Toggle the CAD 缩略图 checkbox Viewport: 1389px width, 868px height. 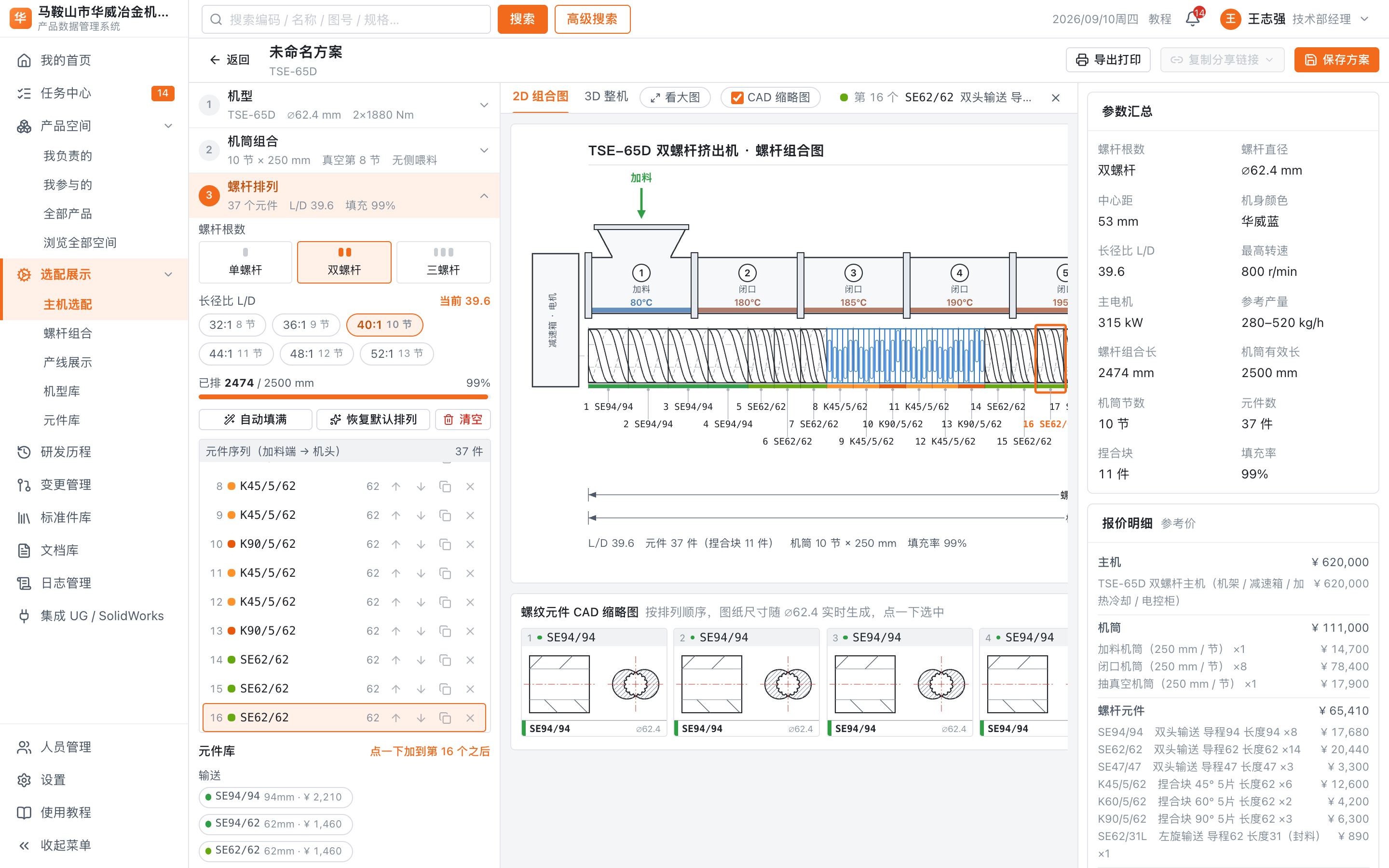[x=737, y=97]
